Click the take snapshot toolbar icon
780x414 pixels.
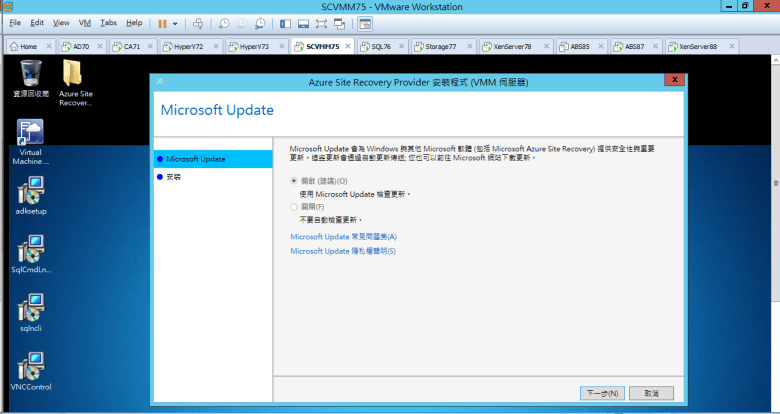coord(223,22)
